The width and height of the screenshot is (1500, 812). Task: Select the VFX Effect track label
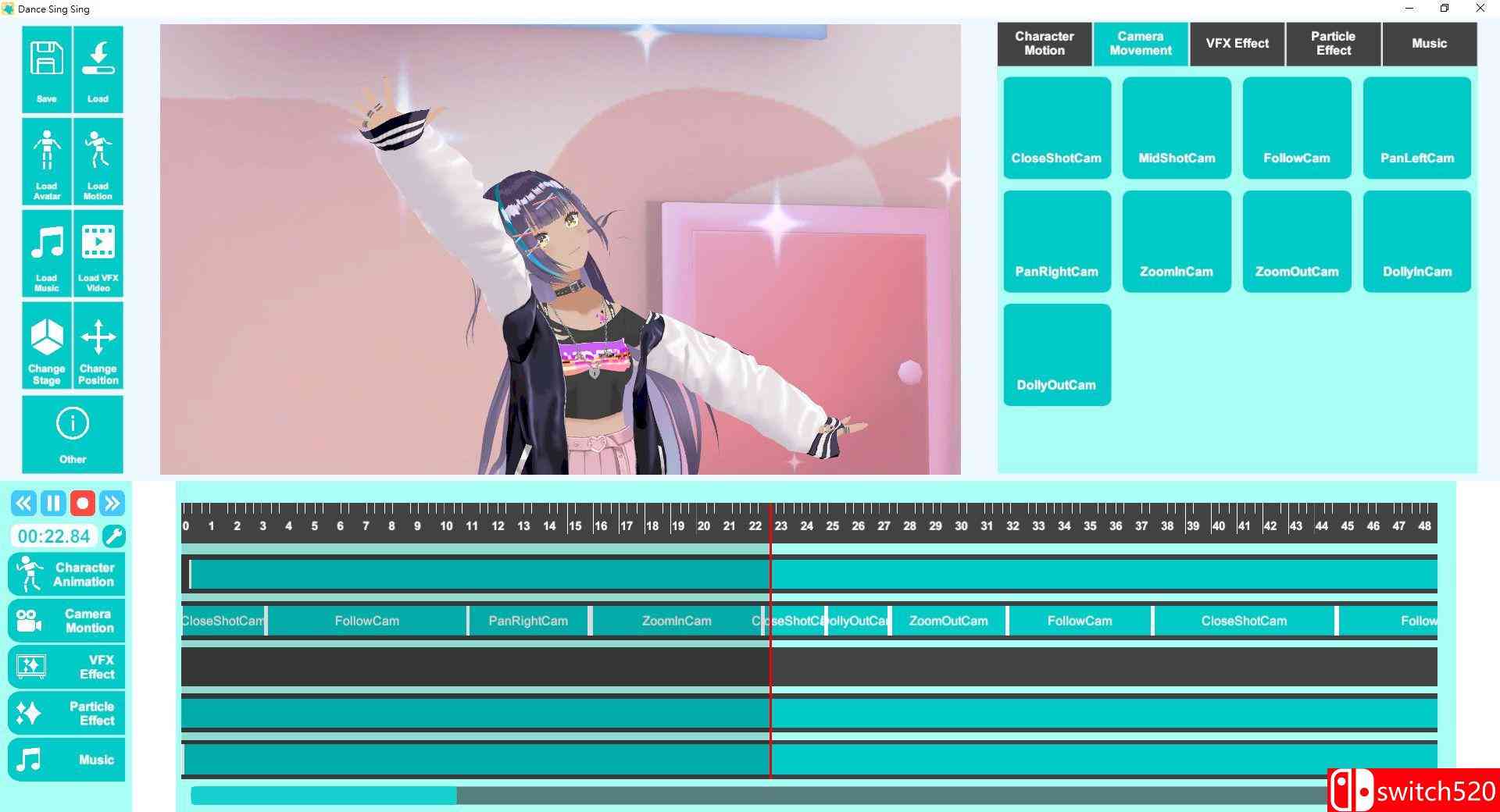coord(66,667)
